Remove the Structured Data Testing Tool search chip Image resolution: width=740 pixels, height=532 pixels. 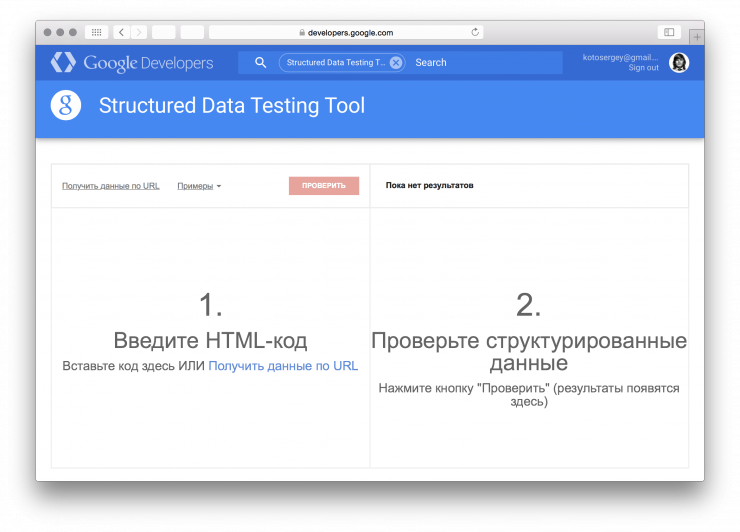pos(396,63)
